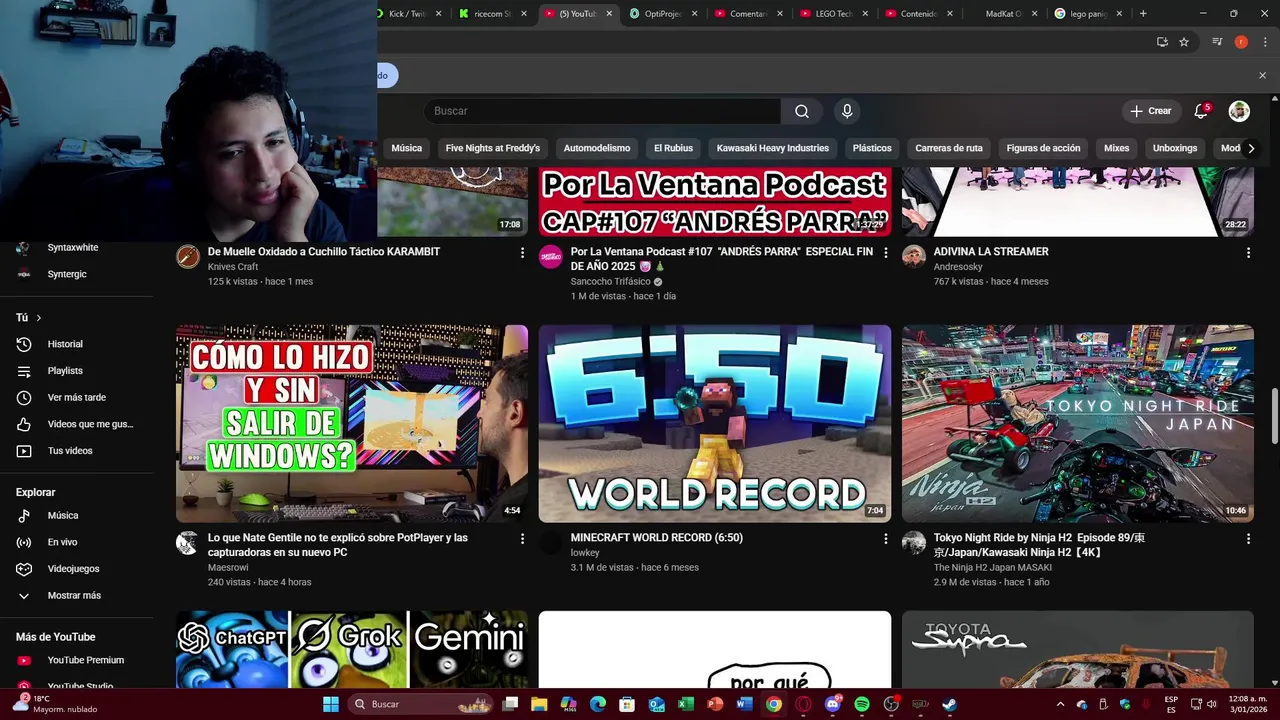Open options for ADIVINA LA STREAMER video

(1248, 253)
